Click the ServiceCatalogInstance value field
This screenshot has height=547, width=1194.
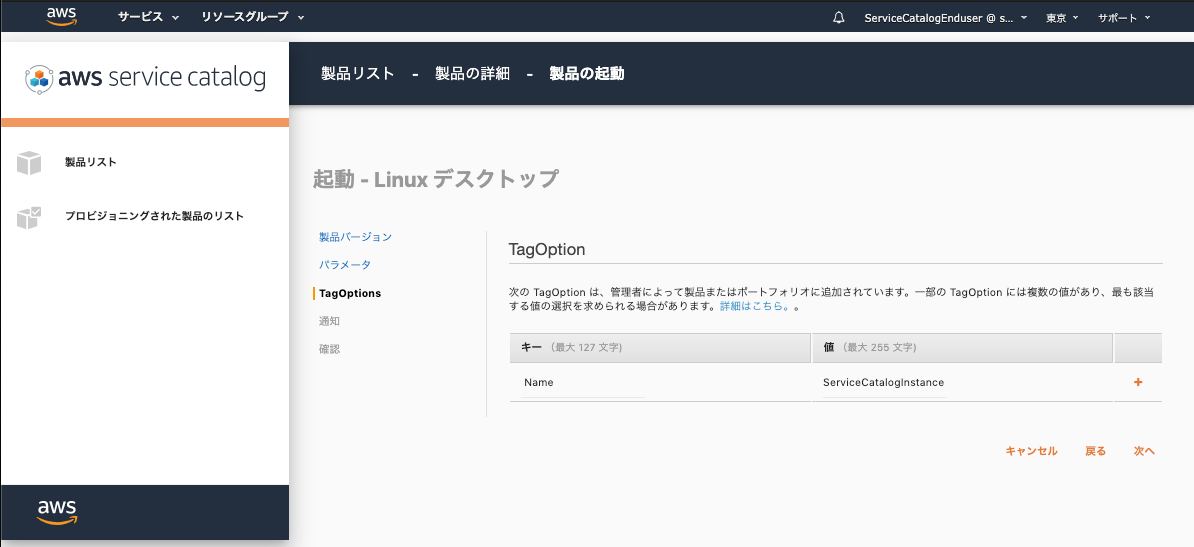click(884, 383)
